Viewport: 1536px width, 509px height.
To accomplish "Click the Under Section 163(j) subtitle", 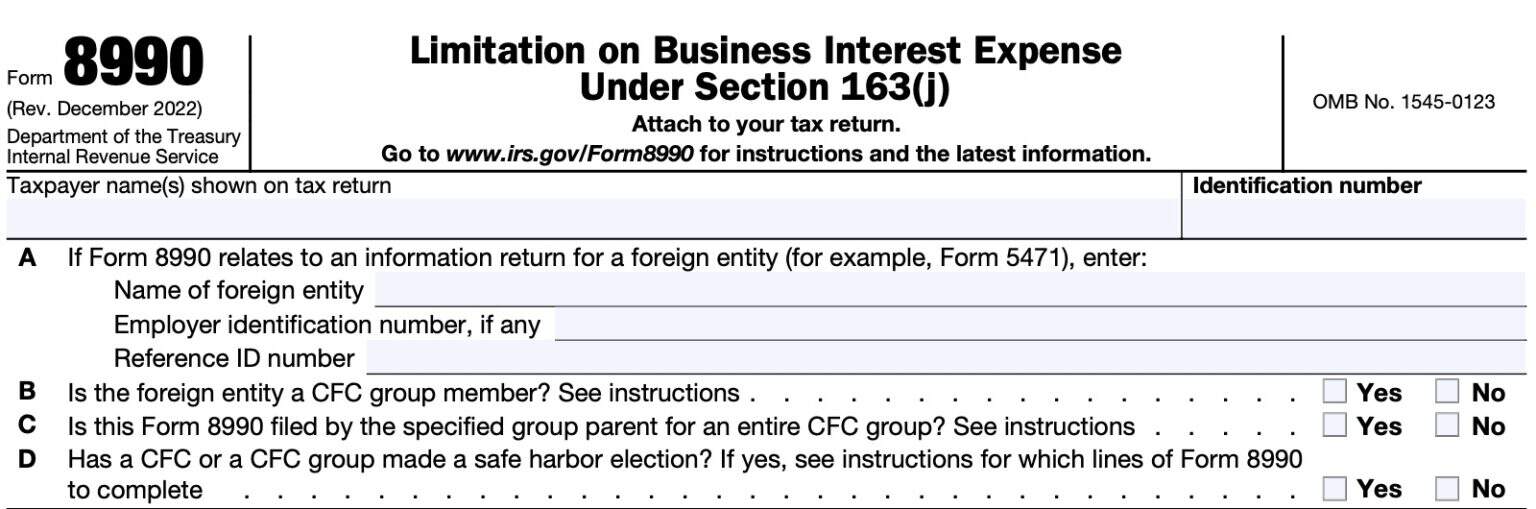I will 765,88.
